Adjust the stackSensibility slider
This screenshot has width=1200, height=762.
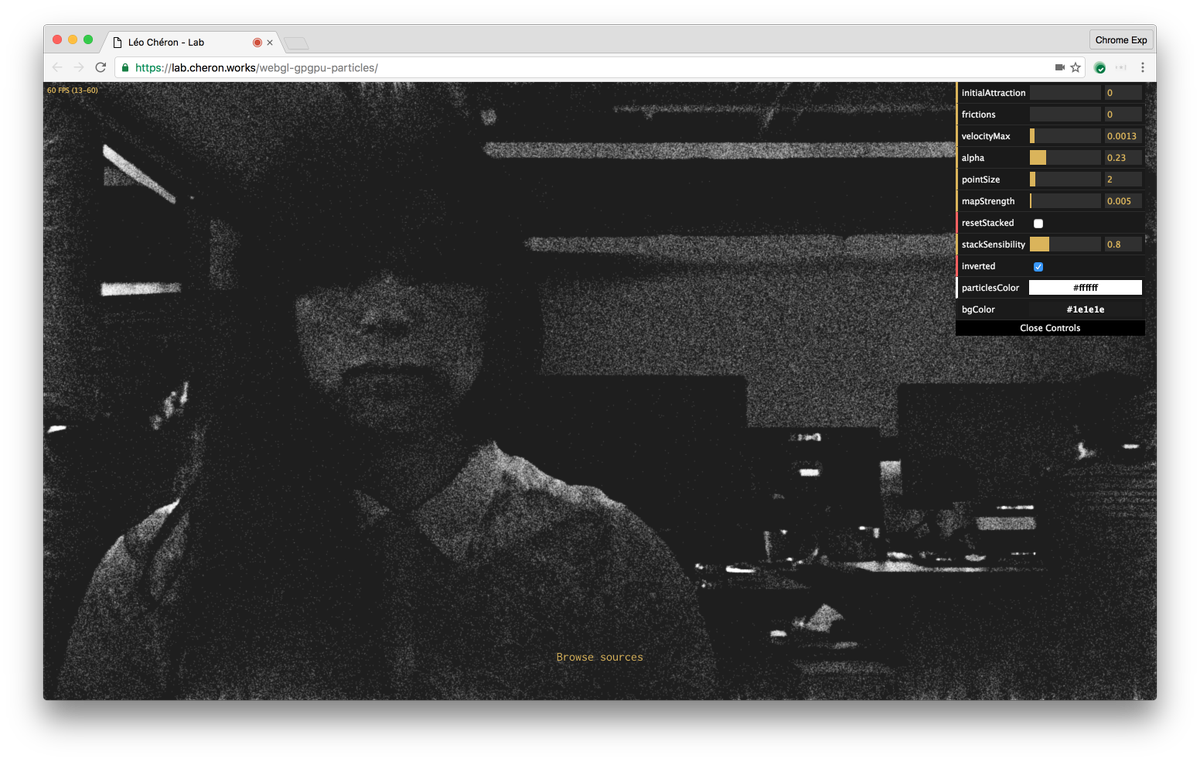coord(1065,244)
